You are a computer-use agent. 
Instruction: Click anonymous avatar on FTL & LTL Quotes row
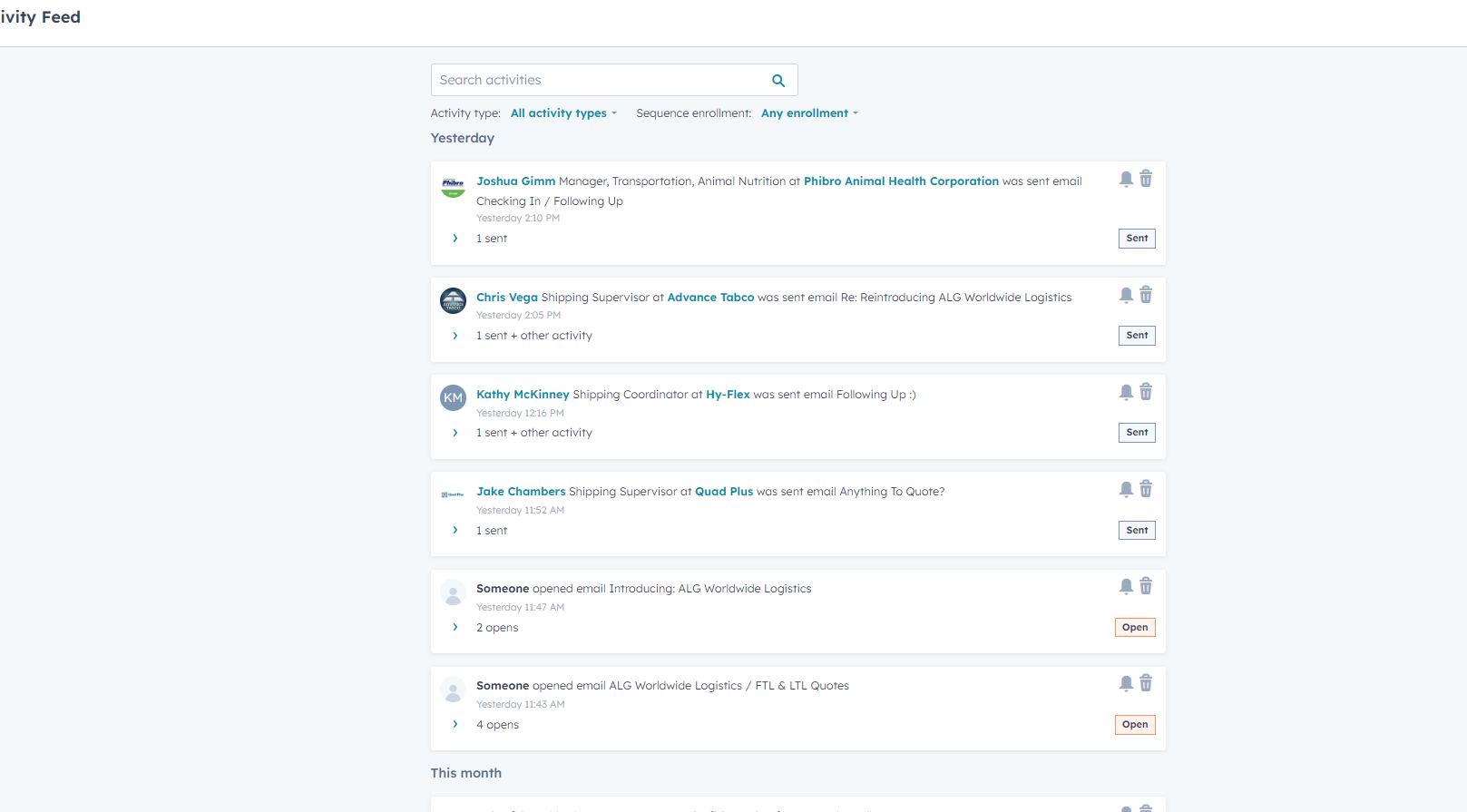click(x=453, y=690)
